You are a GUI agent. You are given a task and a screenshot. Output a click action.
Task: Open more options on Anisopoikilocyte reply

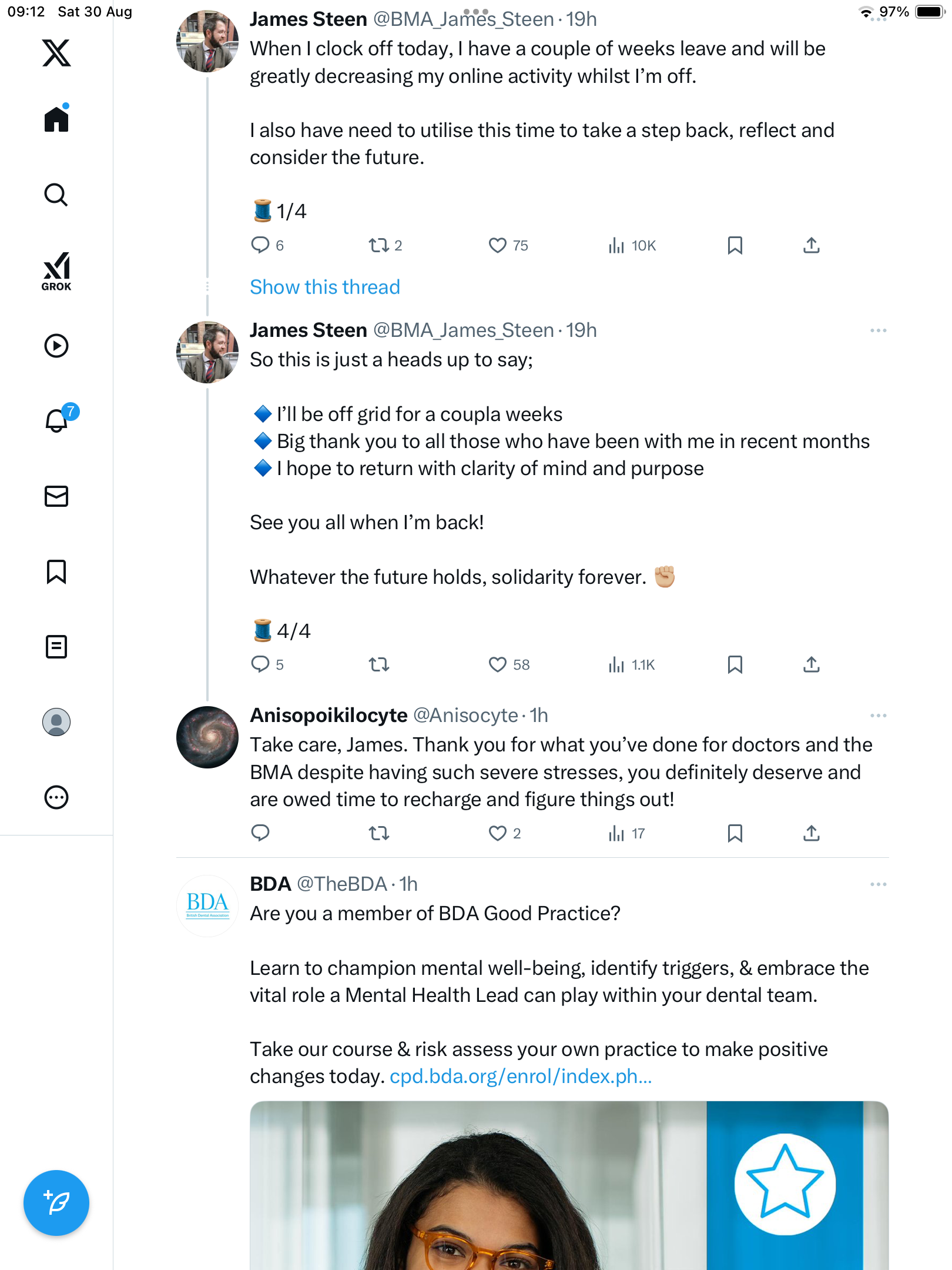click(x=878, y=716)
